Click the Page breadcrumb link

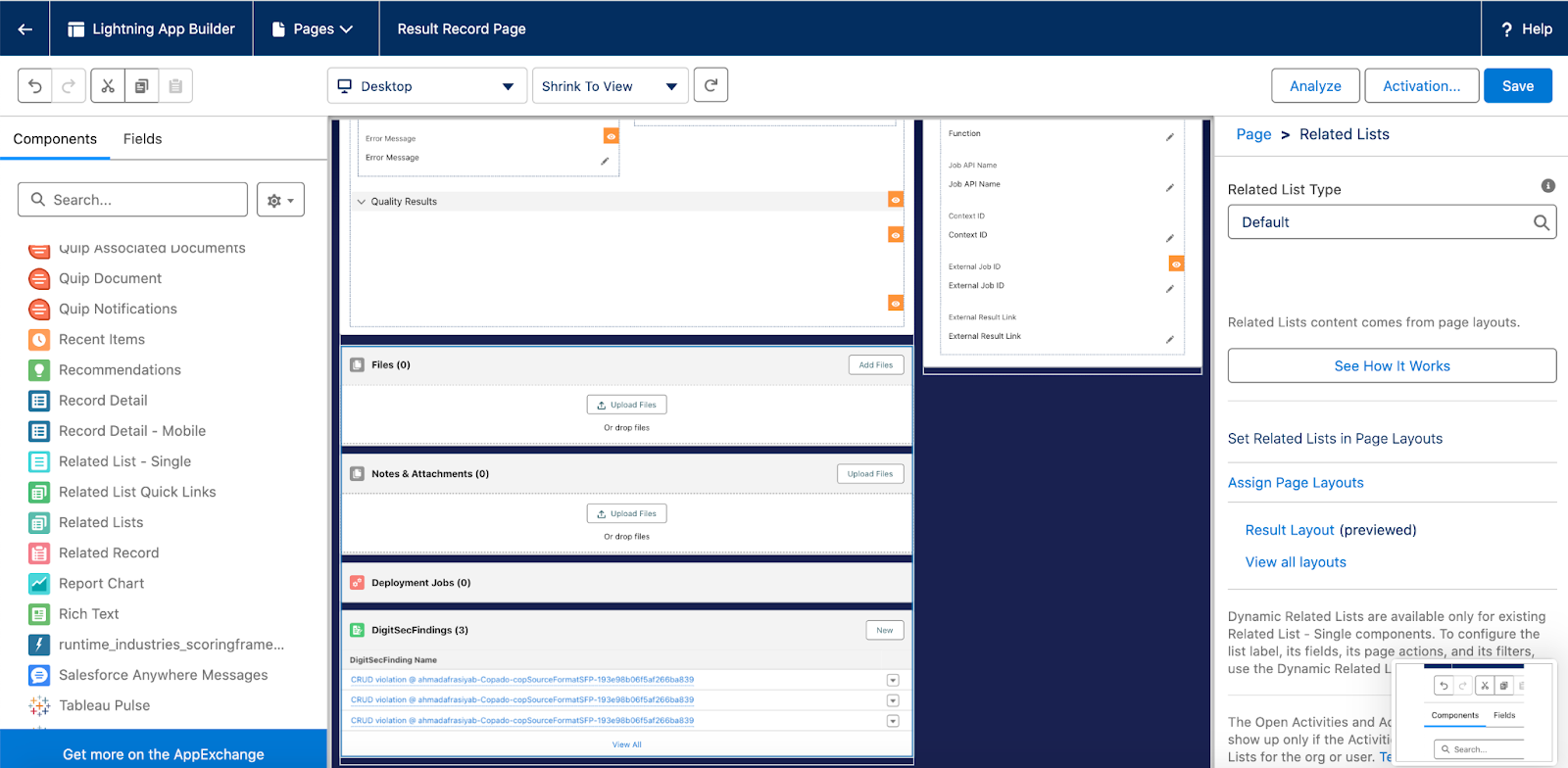coord(1253,134)
